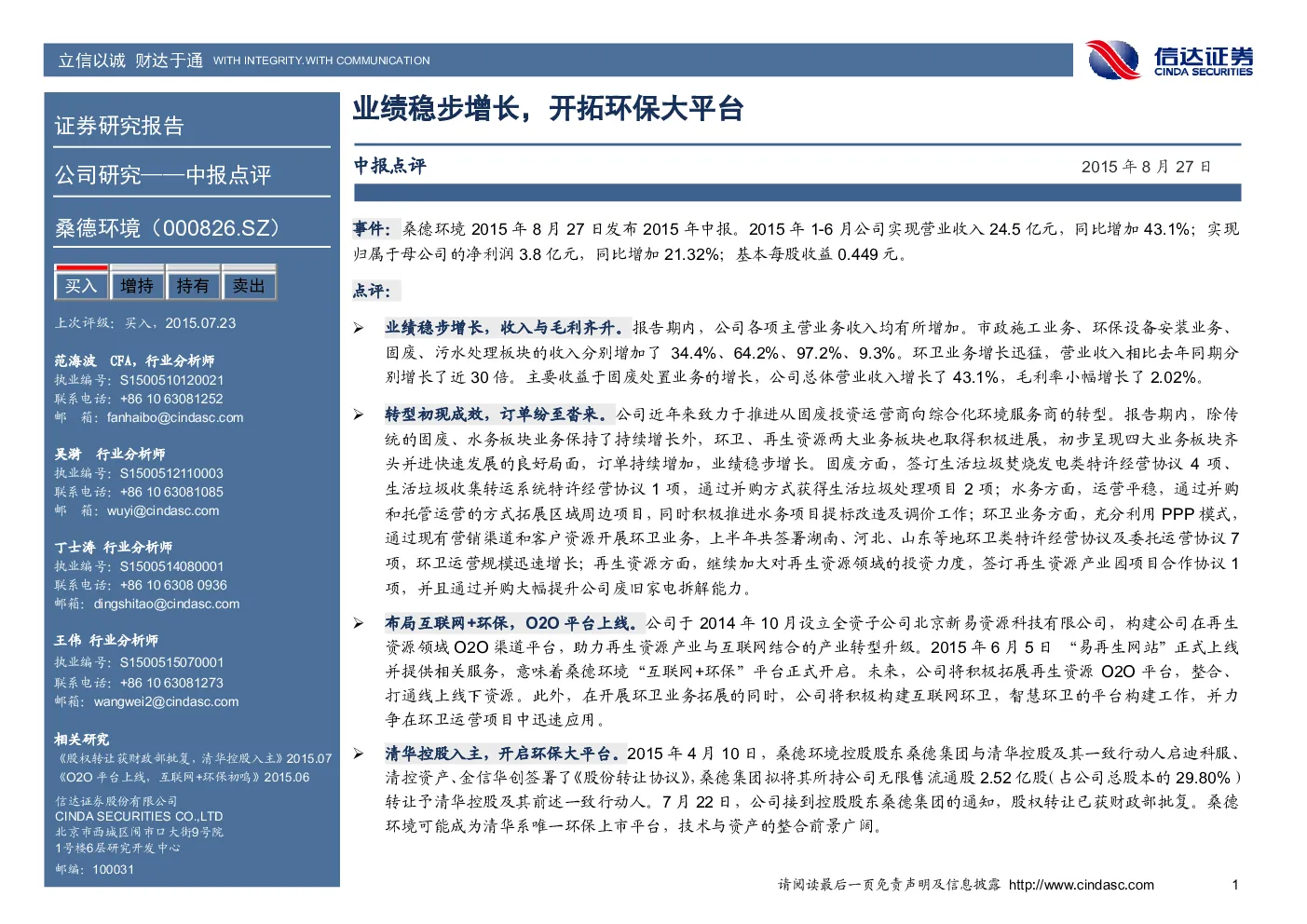Click the Cinda Securities logo
1307x924 pixels.
coord(1169,60)
